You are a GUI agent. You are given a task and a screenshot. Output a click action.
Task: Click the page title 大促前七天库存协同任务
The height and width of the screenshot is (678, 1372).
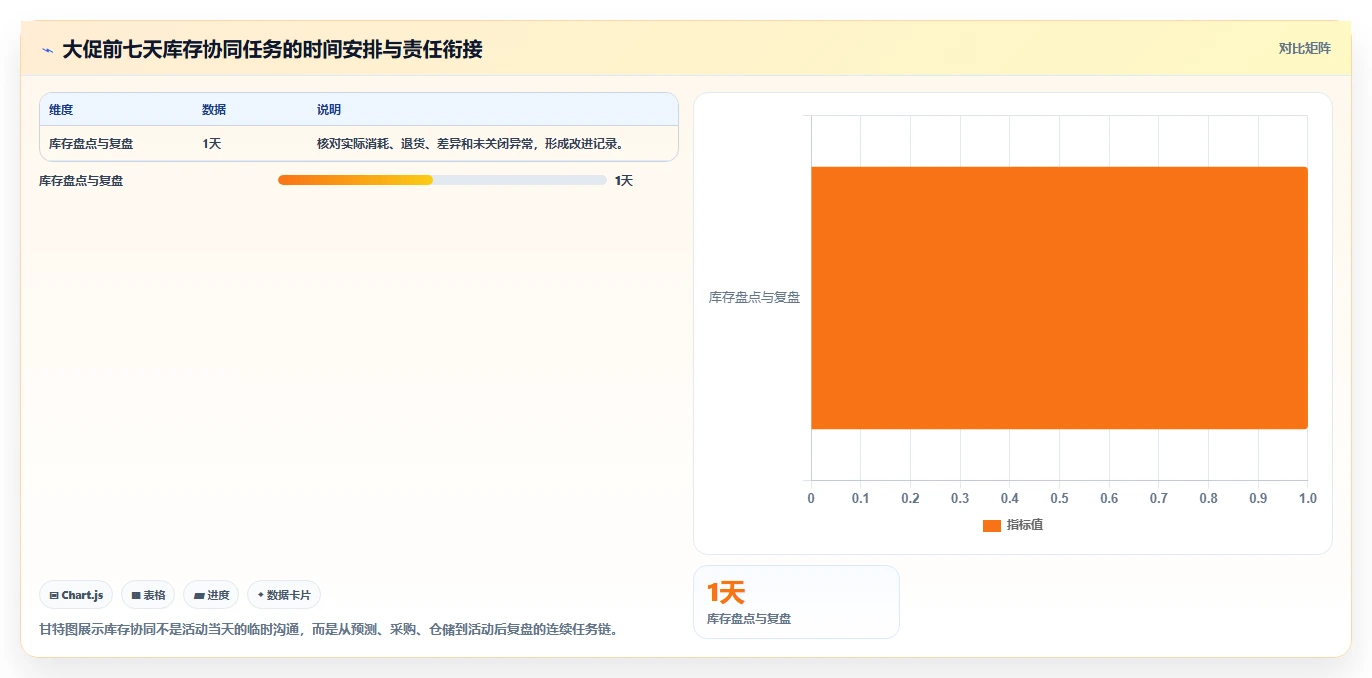(272, 49)
